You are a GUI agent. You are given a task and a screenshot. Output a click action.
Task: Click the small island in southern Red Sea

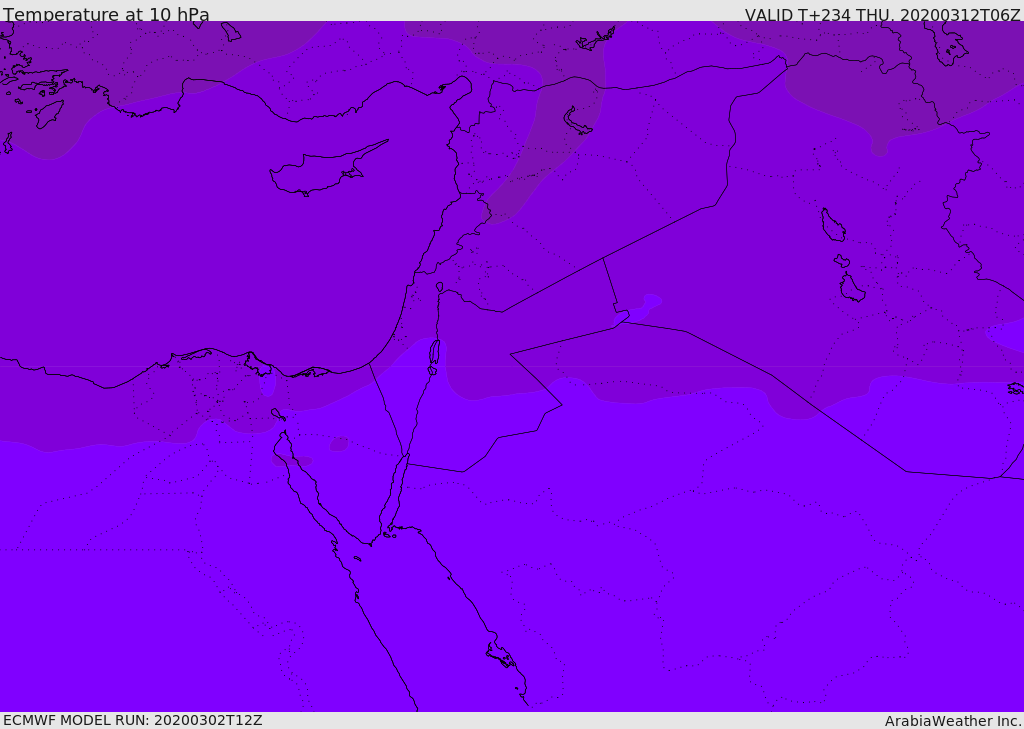tap(501, 656)
